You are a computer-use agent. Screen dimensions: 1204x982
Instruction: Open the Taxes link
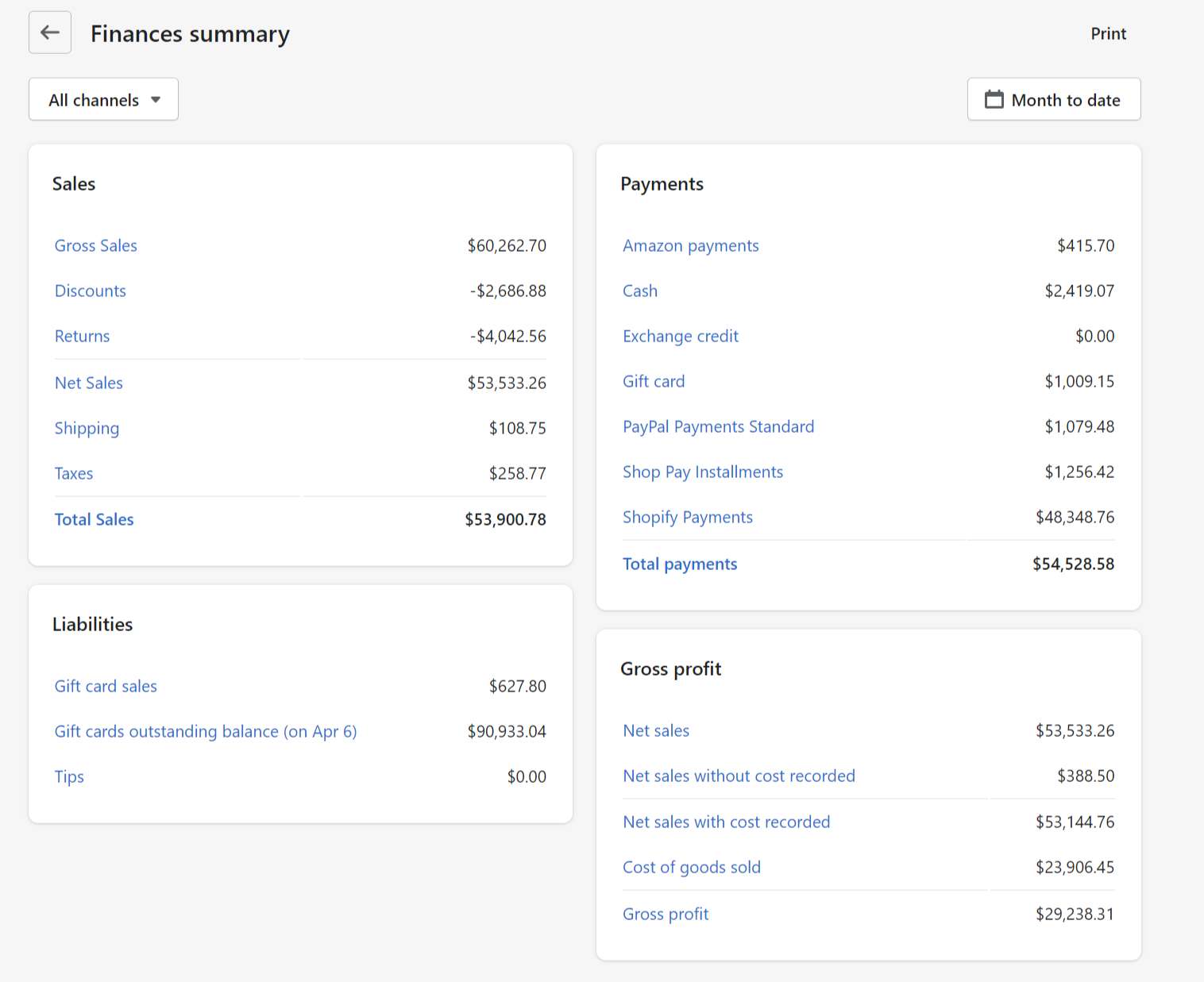tap(74, 473)
